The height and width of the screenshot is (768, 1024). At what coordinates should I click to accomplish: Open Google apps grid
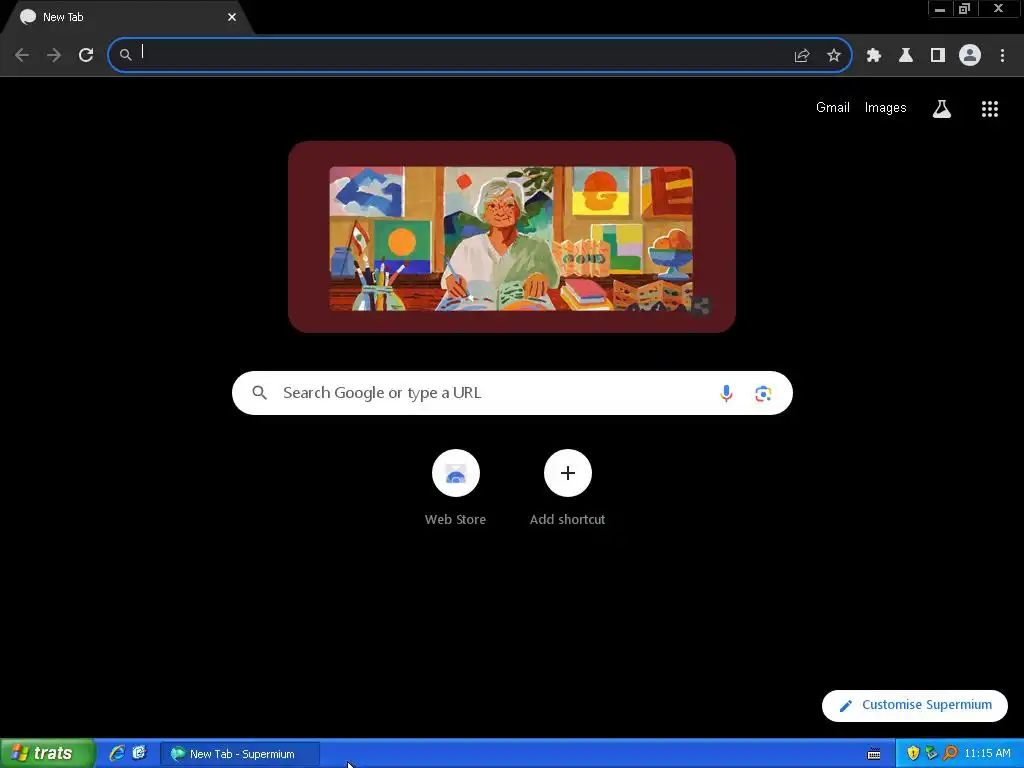tap(990, 109)
